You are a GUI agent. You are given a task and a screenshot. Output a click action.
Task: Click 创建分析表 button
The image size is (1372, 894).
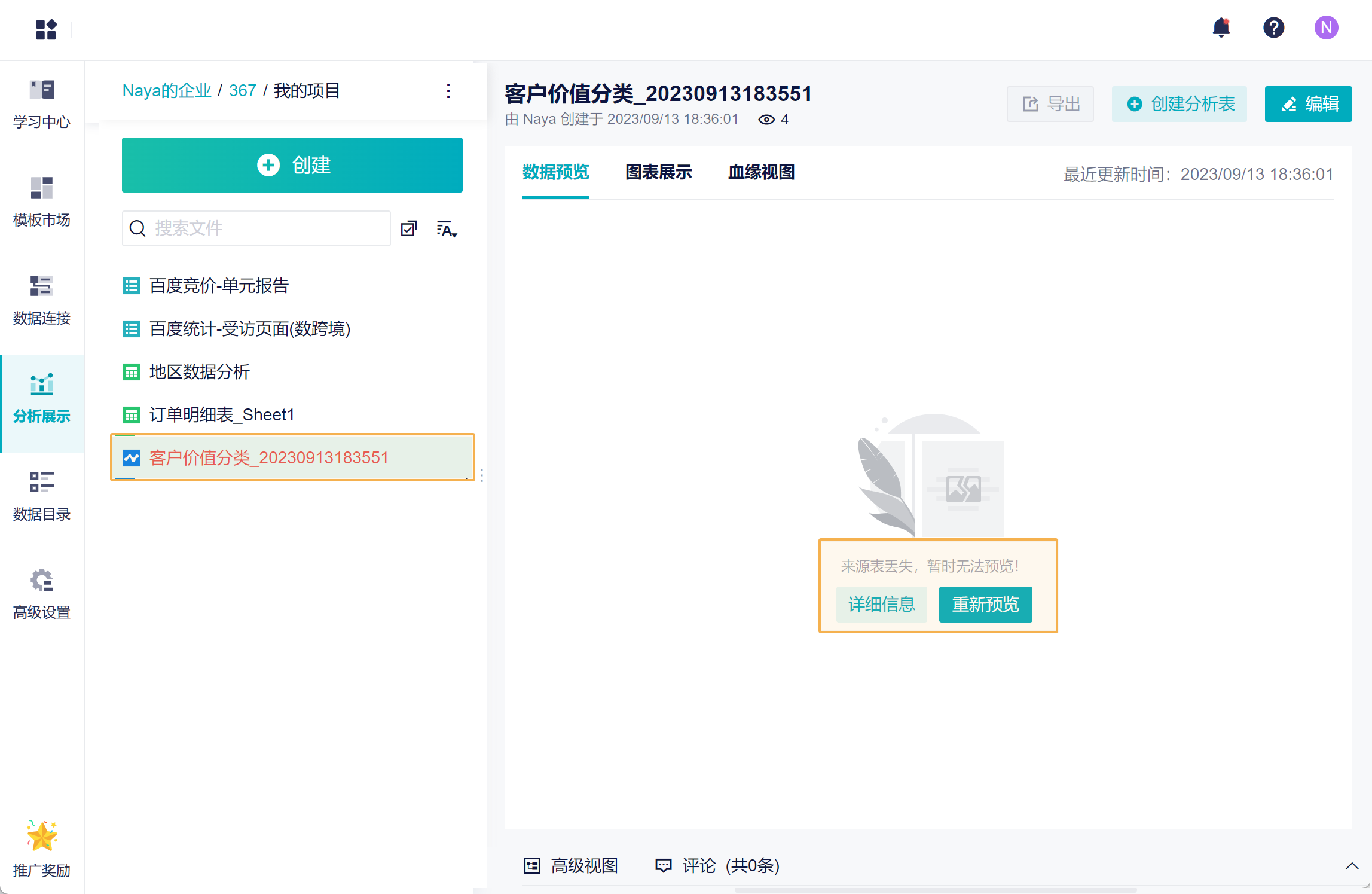point(1180,104)
